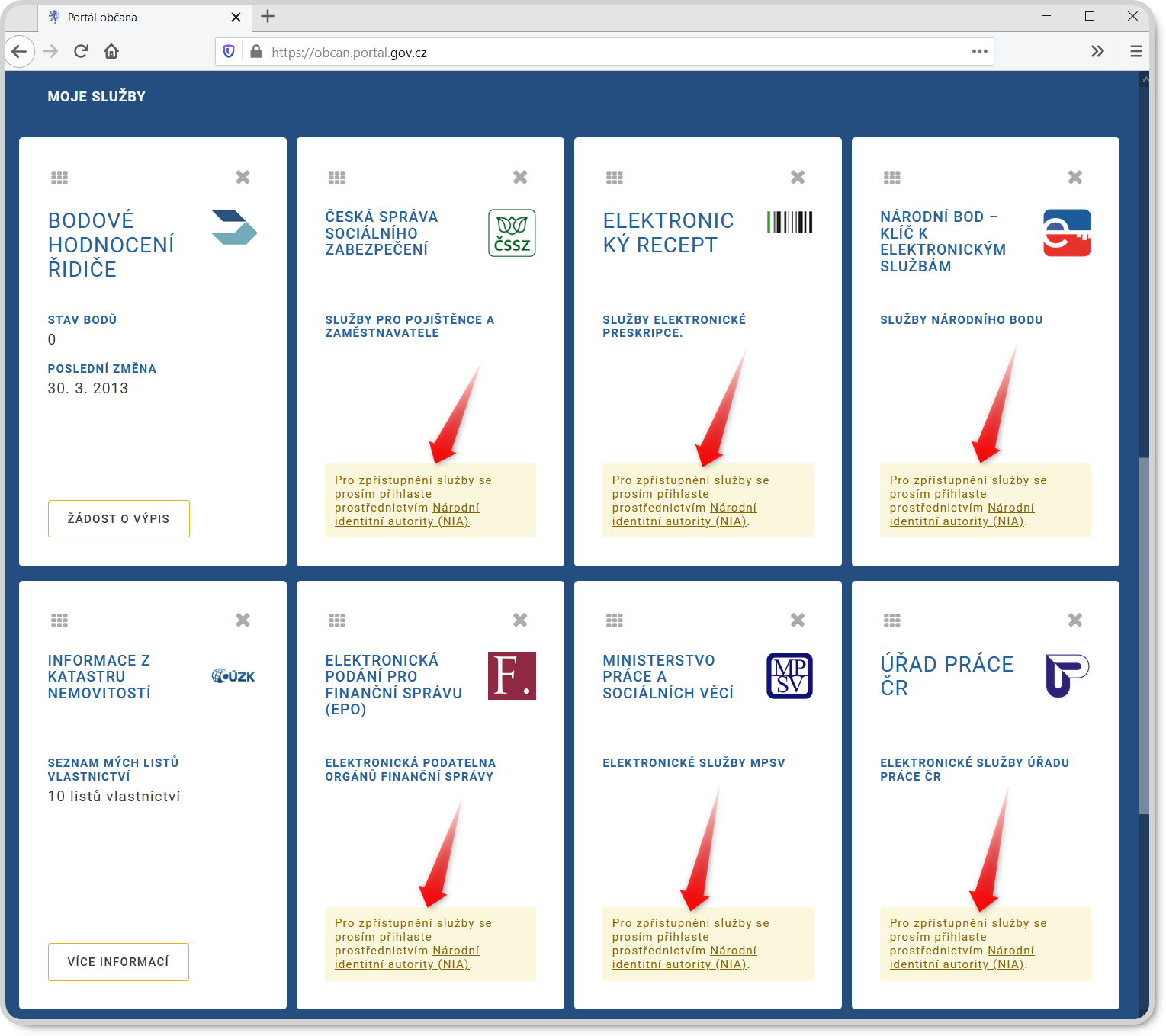Click the Úřad práce grid handle
The height and width of the screenshot is (1036, 1166).
pyautogui.click(x=892, y=621)
